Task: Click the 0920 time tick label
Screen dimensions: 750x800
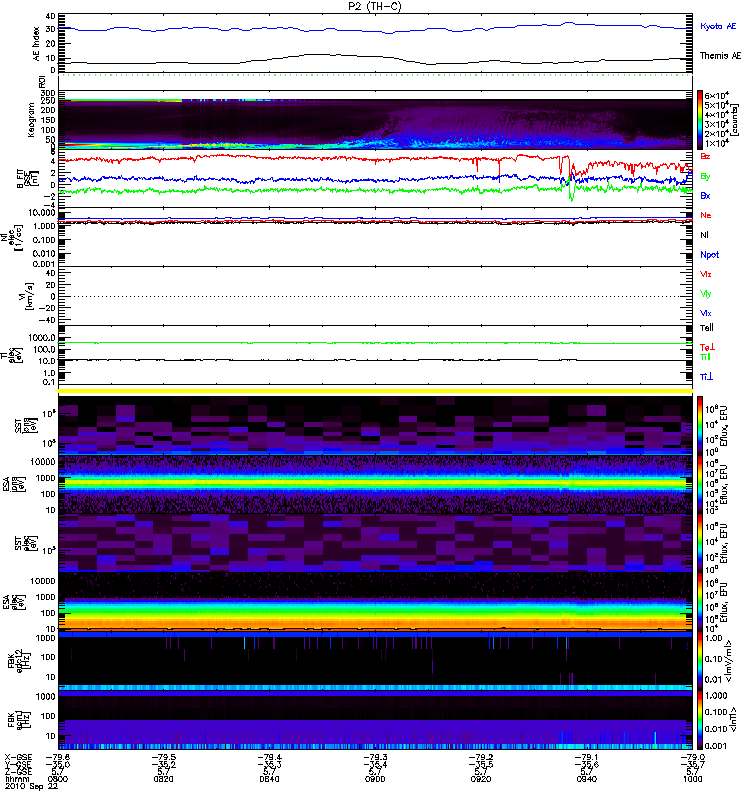Action: click(x=481, y=779)
